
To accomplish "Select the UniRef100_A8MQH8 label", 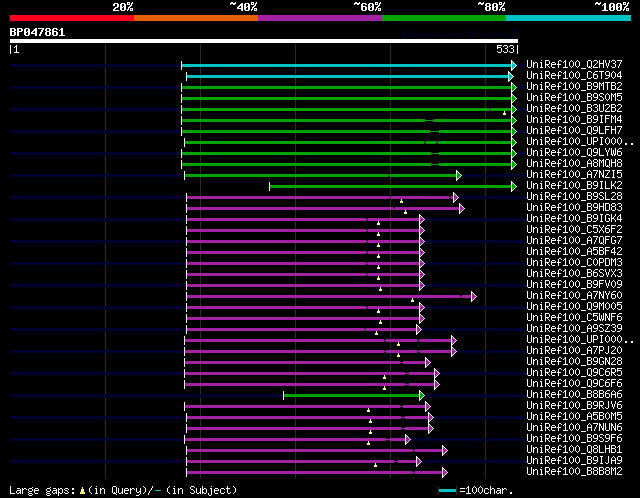I will [x=574, y=163].
